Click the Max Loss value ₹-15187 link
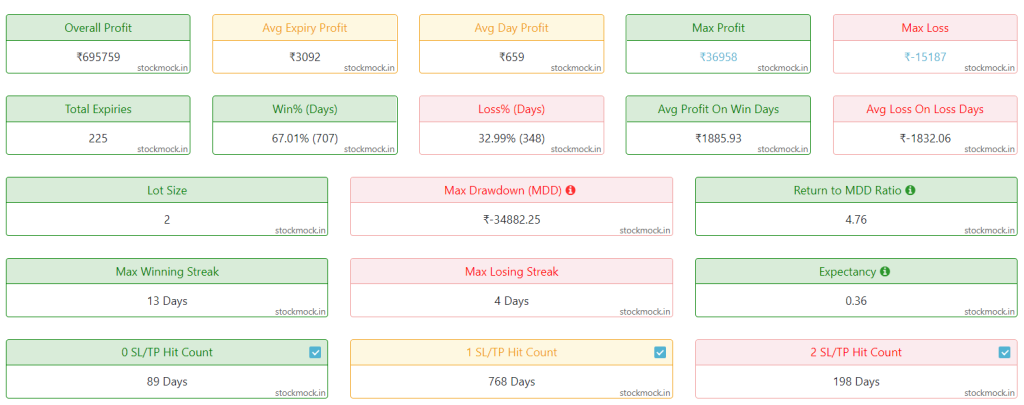Screen dimensions: 1024x405 (925, 57)
